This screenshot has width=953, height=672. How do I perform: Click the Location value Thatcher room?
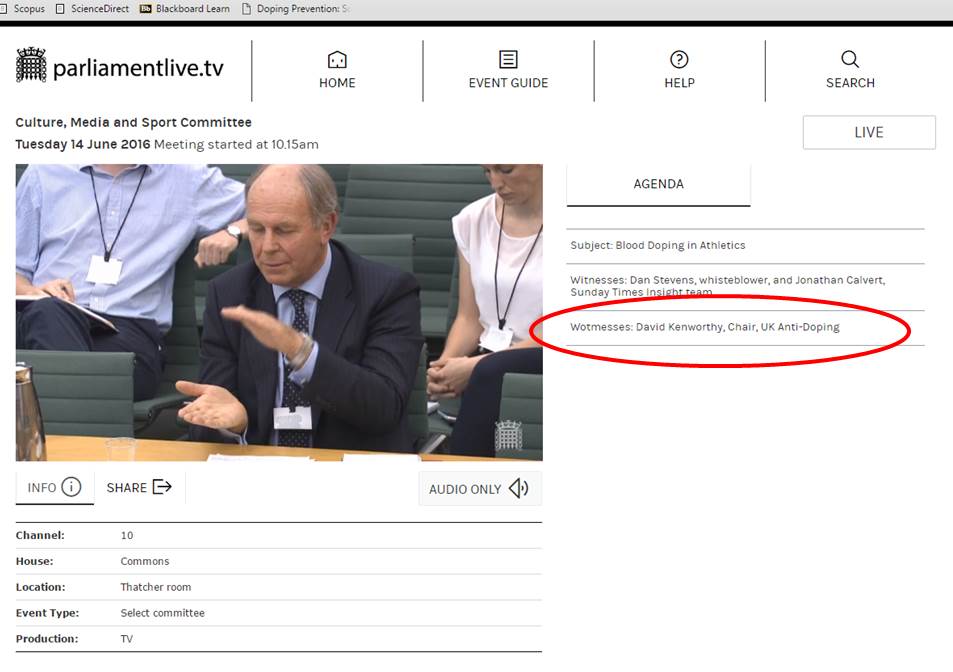156,587
